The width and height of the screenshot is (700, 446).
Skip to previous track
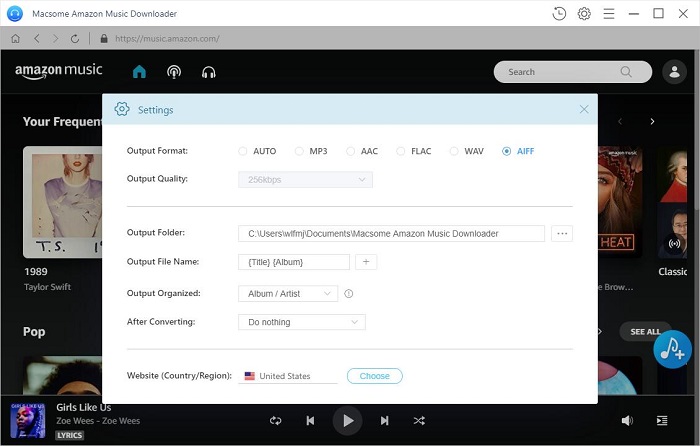pyautogui.click(x=310, y=421)
